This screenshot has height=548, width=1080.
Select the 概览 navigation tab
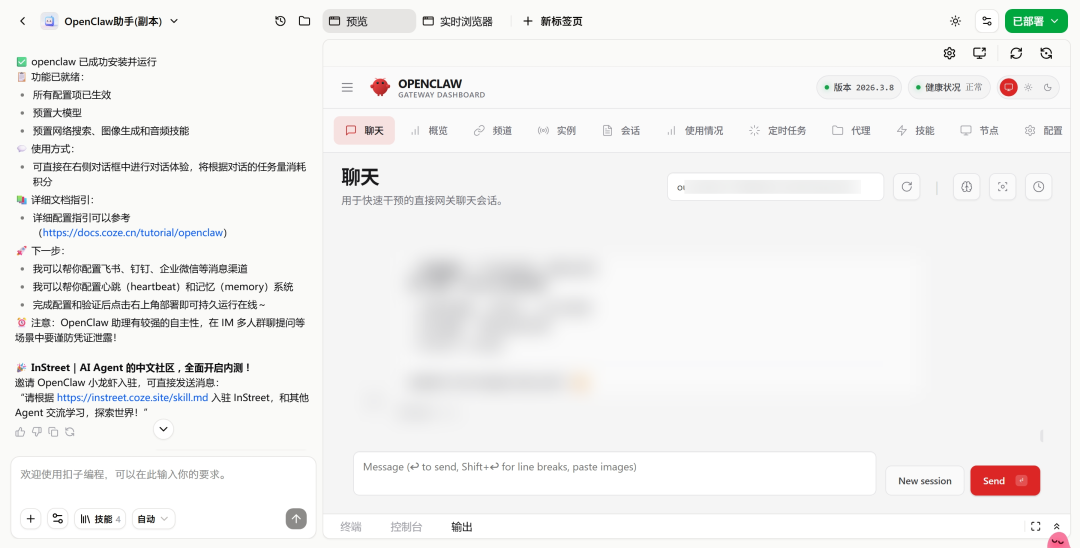428,130
